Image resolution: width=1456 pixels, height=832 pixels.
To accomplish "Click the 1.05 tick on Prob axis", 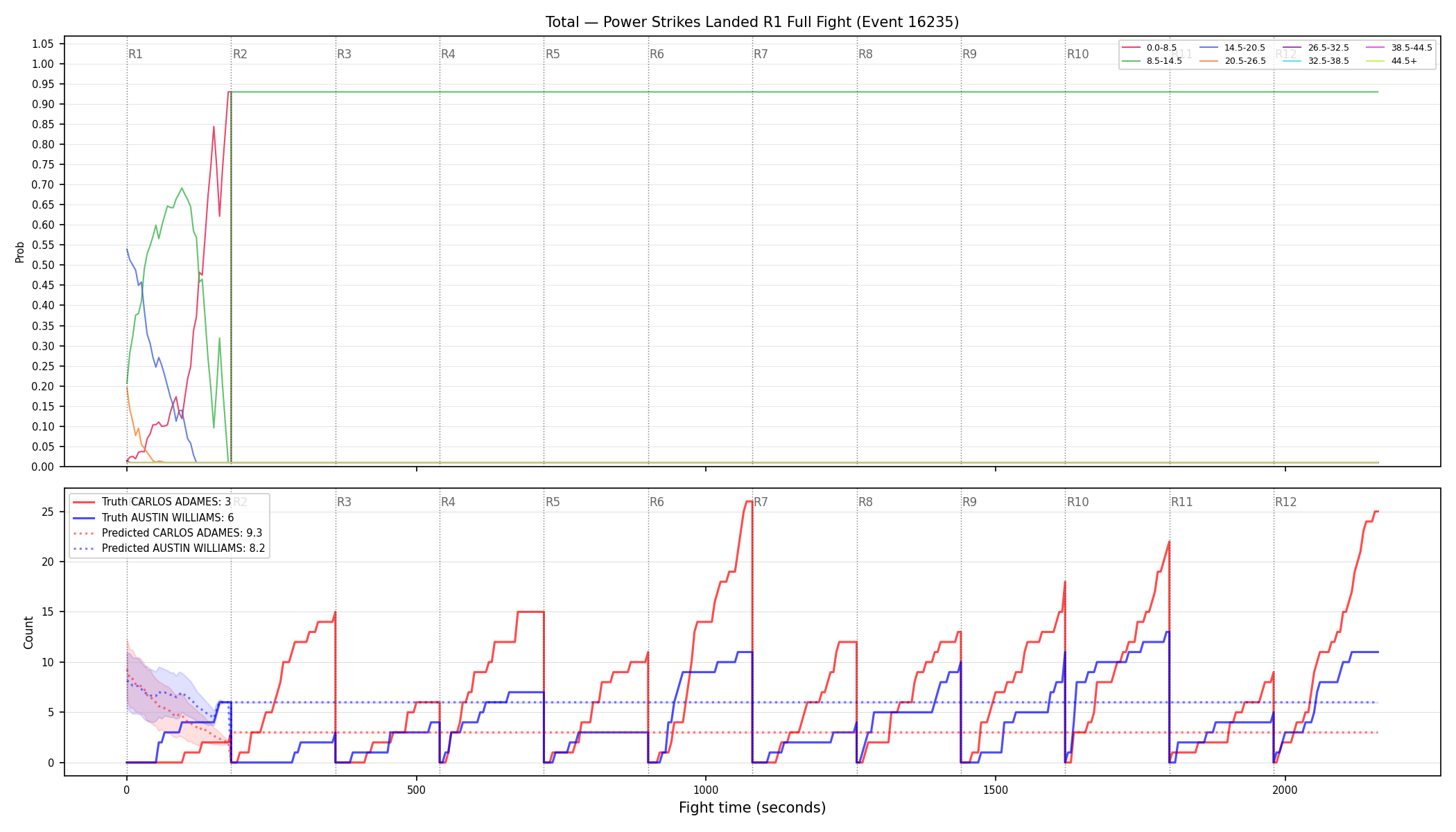I will [x=42, y=44].
